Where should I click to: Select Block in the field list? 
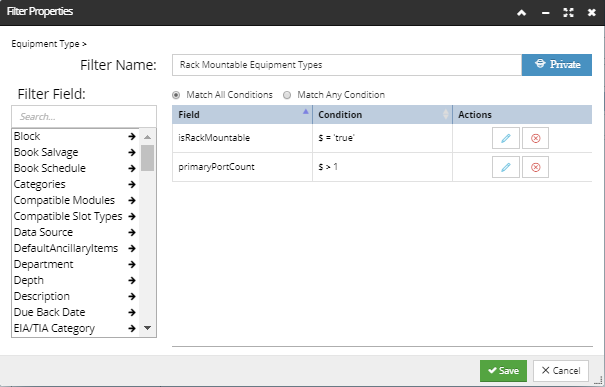[x=27, y=136]
